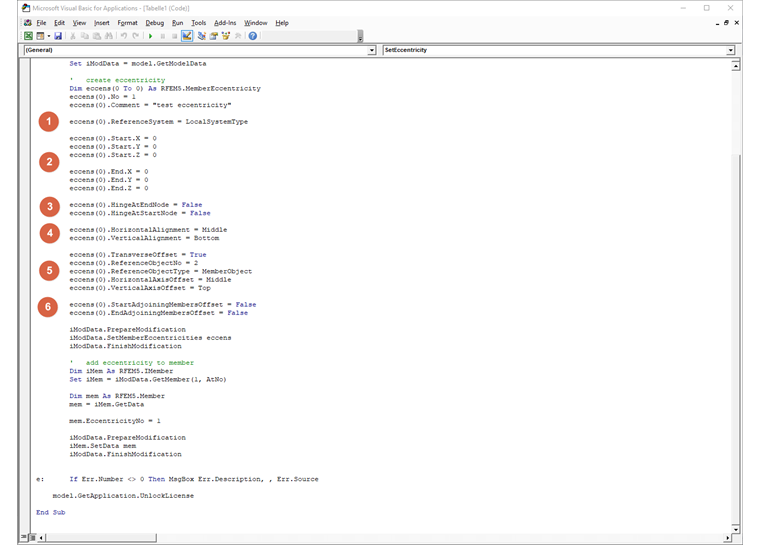Click the Excel icon left of the File menu
The image size is (760, 545).
(28, 23)
